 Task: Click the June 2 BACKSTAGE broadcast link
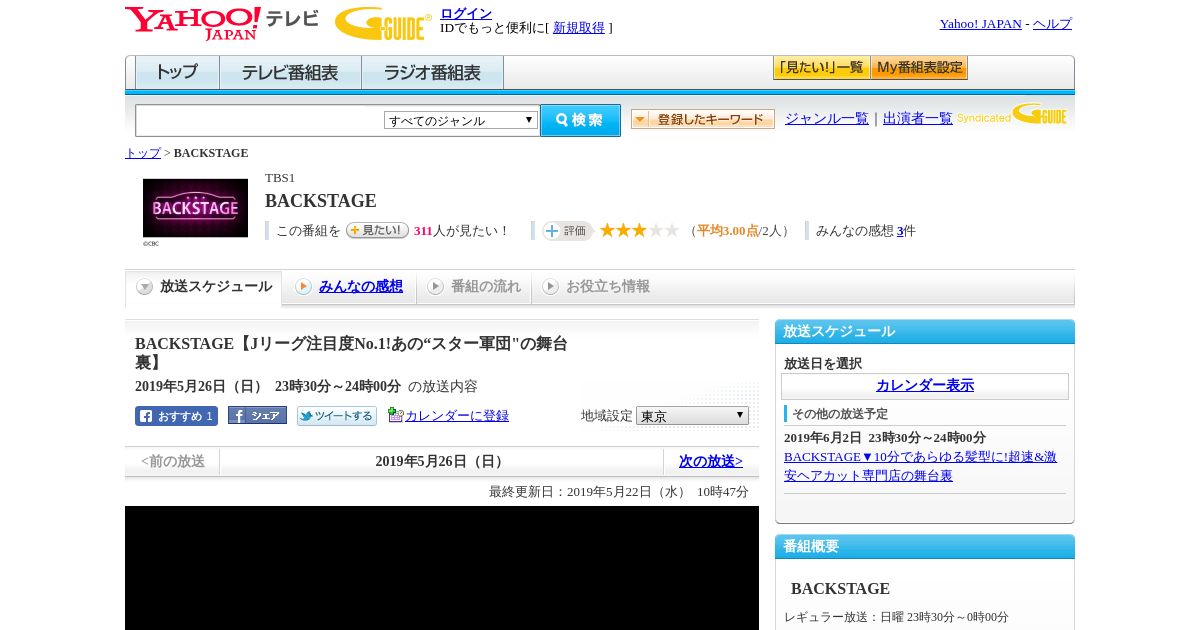(920, 466)
